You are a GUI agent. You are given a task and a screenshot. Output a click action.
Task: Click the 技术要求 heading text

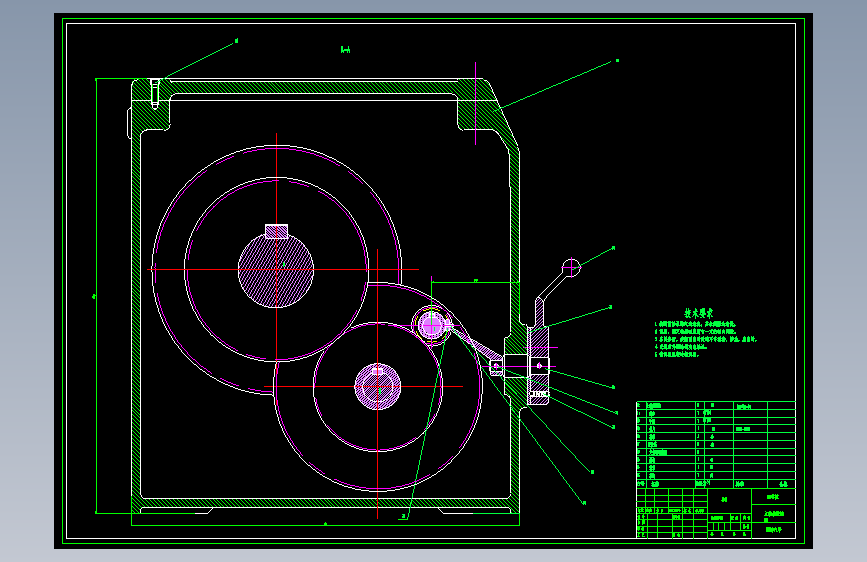(698, 314)
